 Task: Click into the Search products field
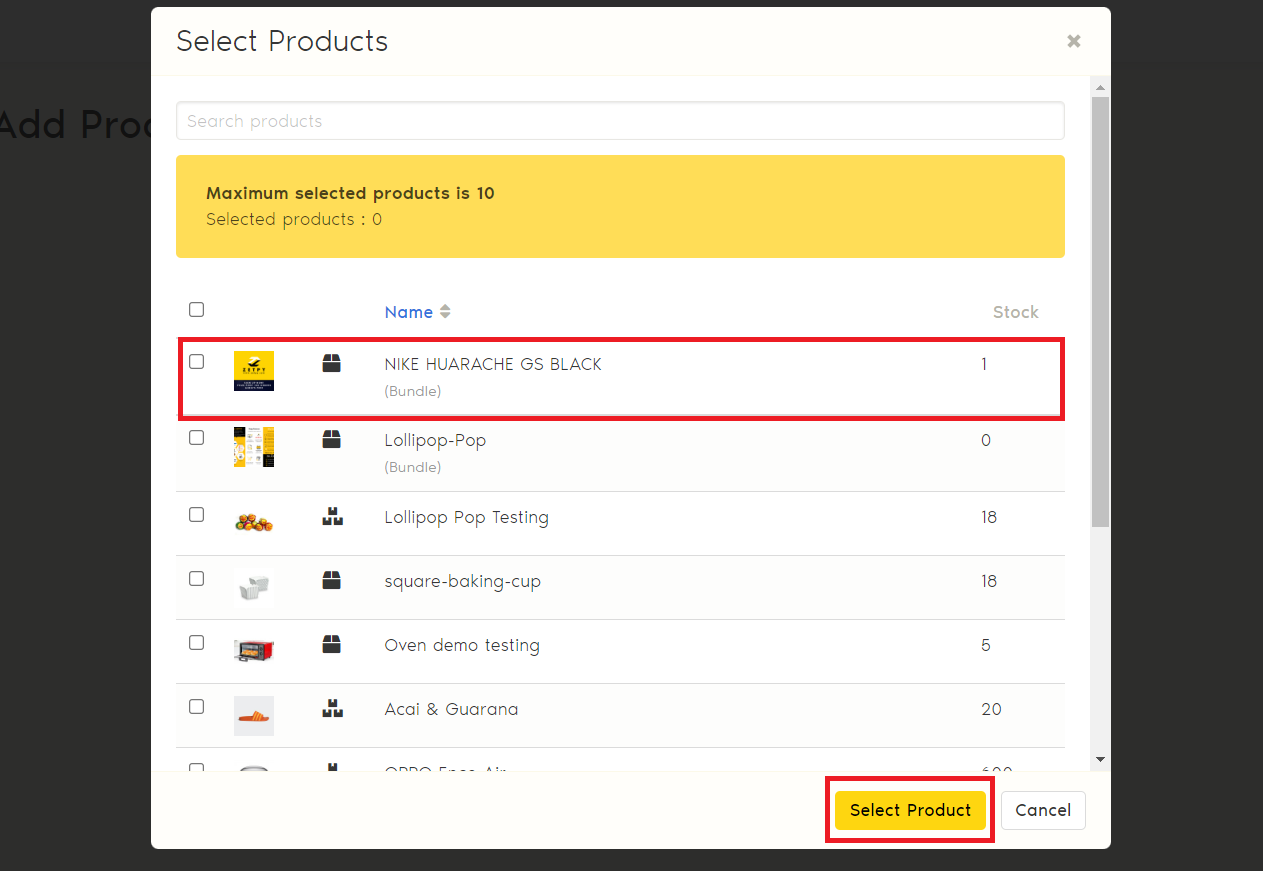[x=620, y=121]
